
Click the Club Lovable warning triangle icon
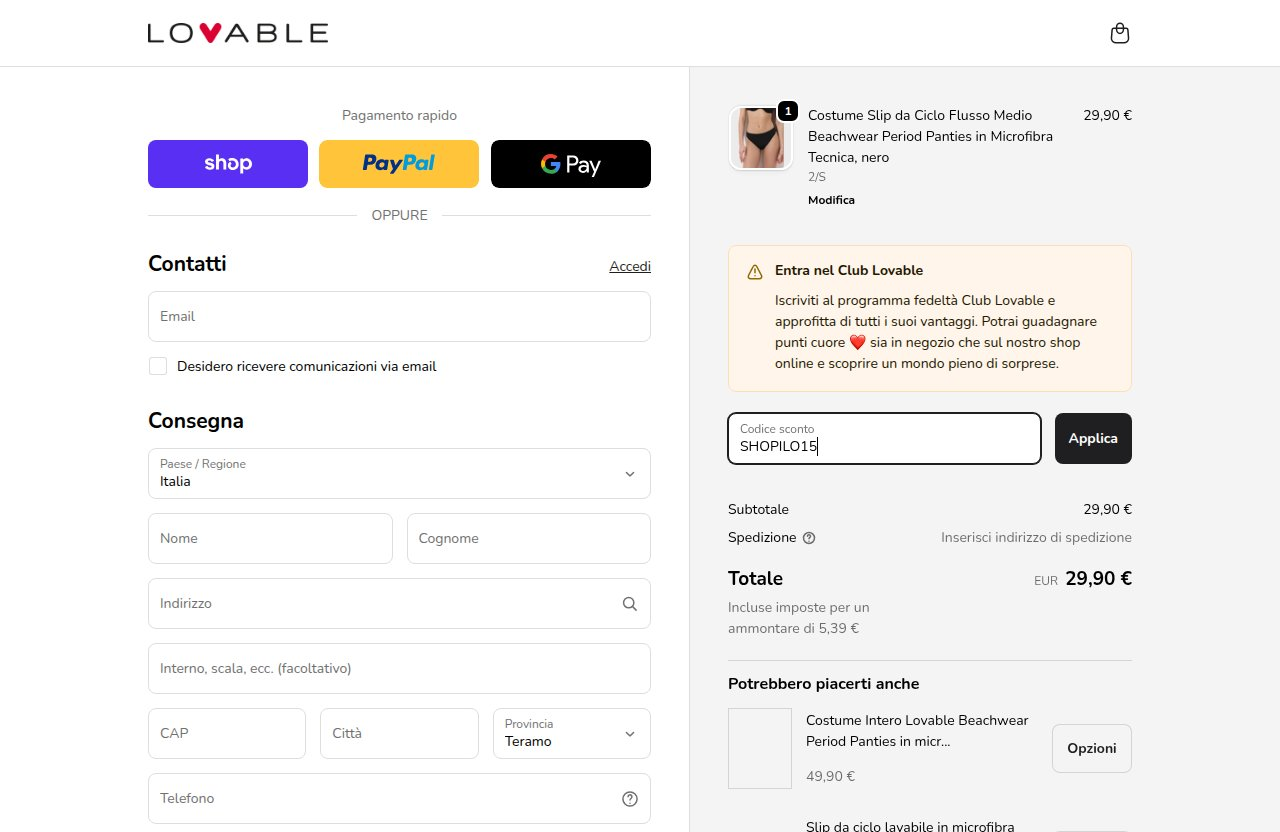pyautogui.click(x=755, y=272)
